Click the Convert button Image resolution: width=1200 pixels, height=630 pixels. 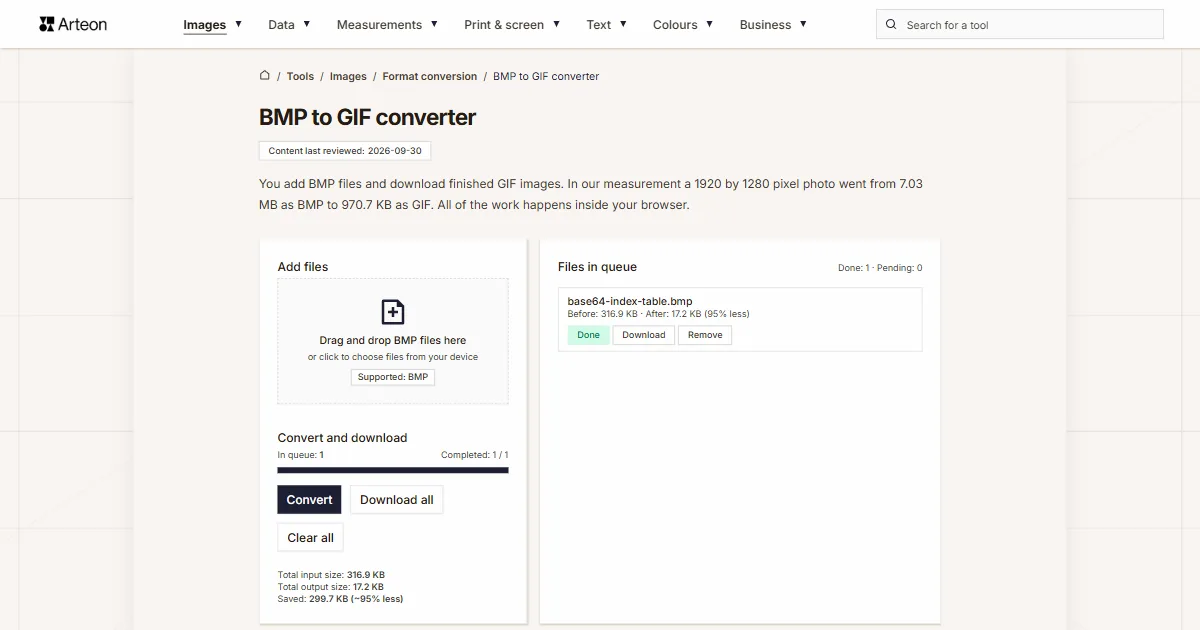point(309,500)
